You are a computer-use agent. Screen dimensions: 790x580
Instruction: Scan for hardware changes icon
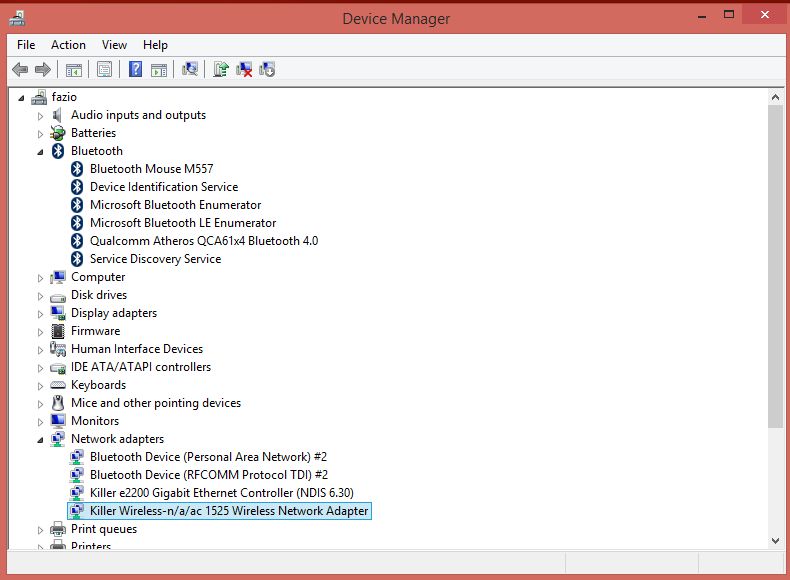(190, 69)
